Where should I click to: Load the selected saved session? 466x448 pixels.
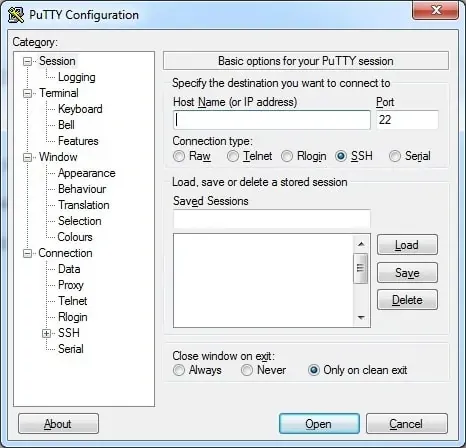tap(407, 245)
